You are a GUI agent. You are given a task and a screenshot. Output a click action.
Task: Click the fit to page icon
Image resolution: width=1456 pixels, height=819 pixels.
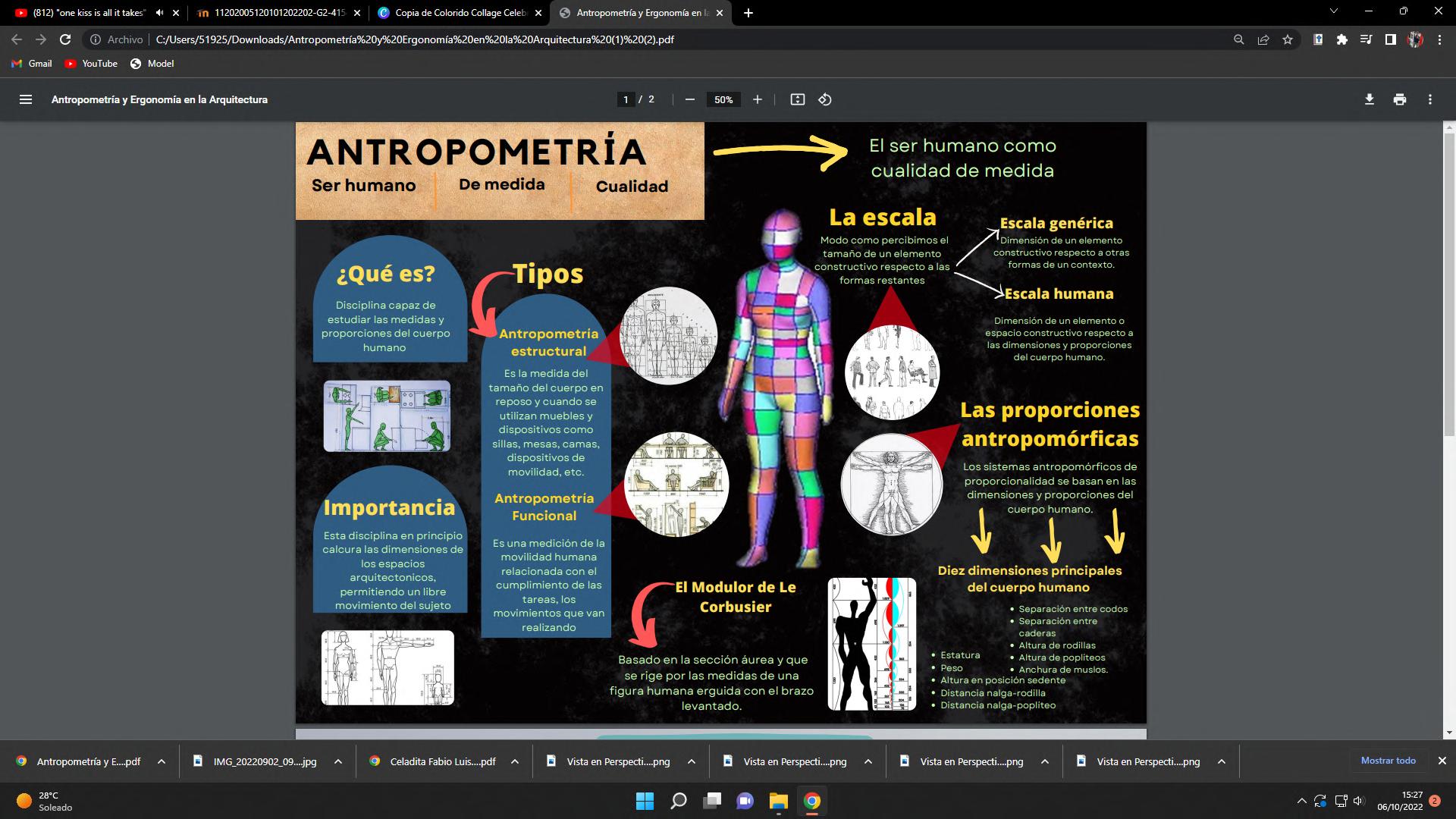tap(797, 99)
